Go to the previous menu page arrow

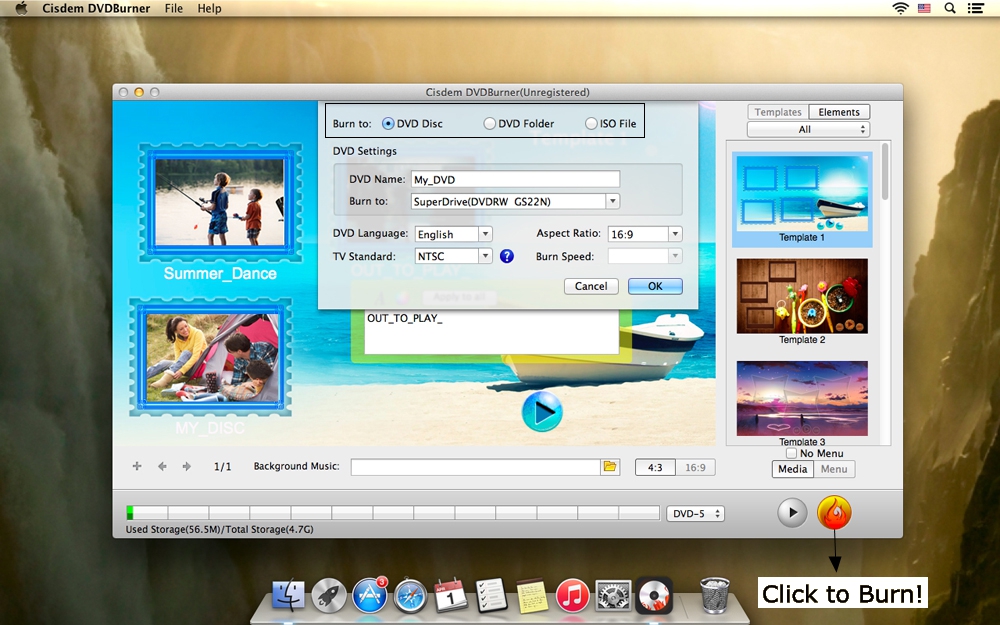[162, 466]
